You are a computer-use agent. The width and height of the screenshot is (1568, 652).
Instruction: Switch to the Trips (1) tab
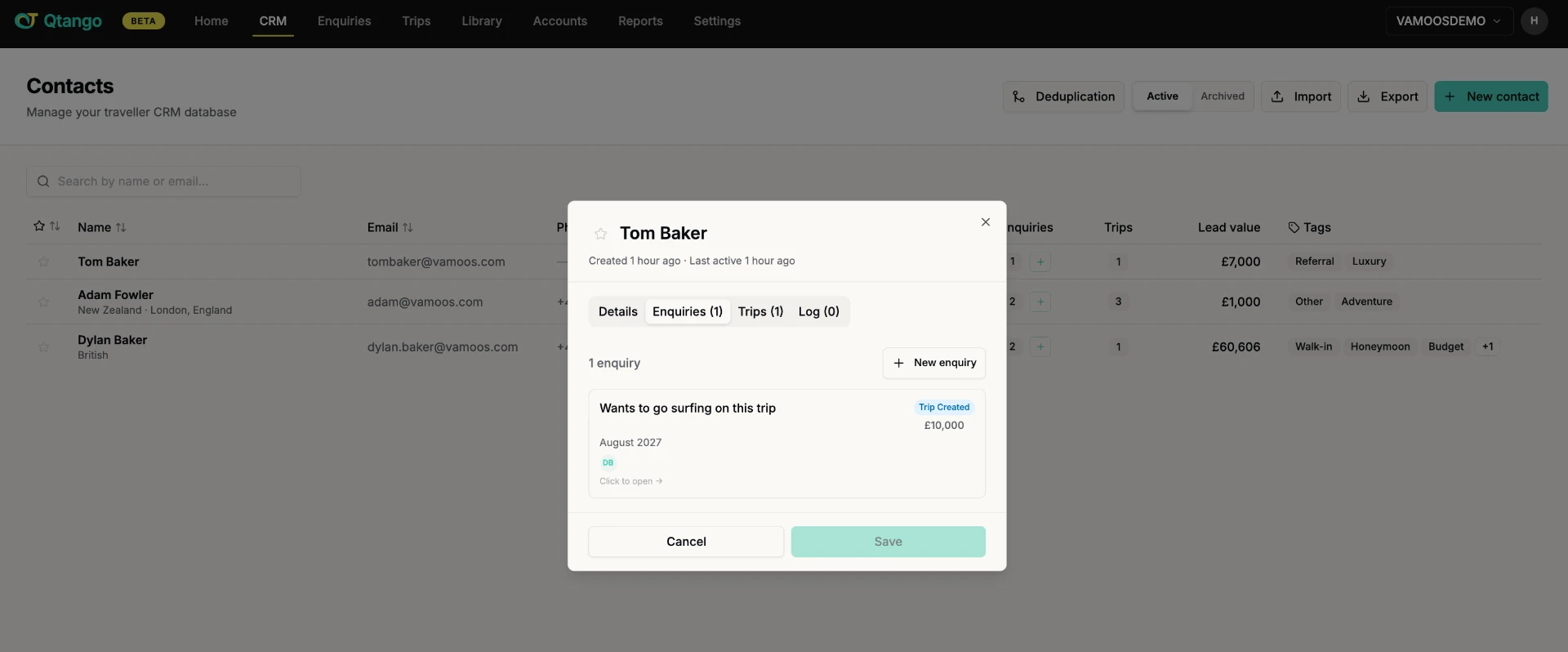coord(760,311)
